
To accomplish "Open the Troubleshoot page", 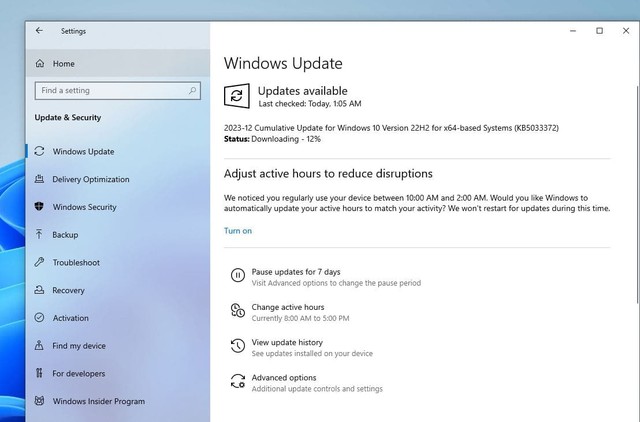I will 118,262.
